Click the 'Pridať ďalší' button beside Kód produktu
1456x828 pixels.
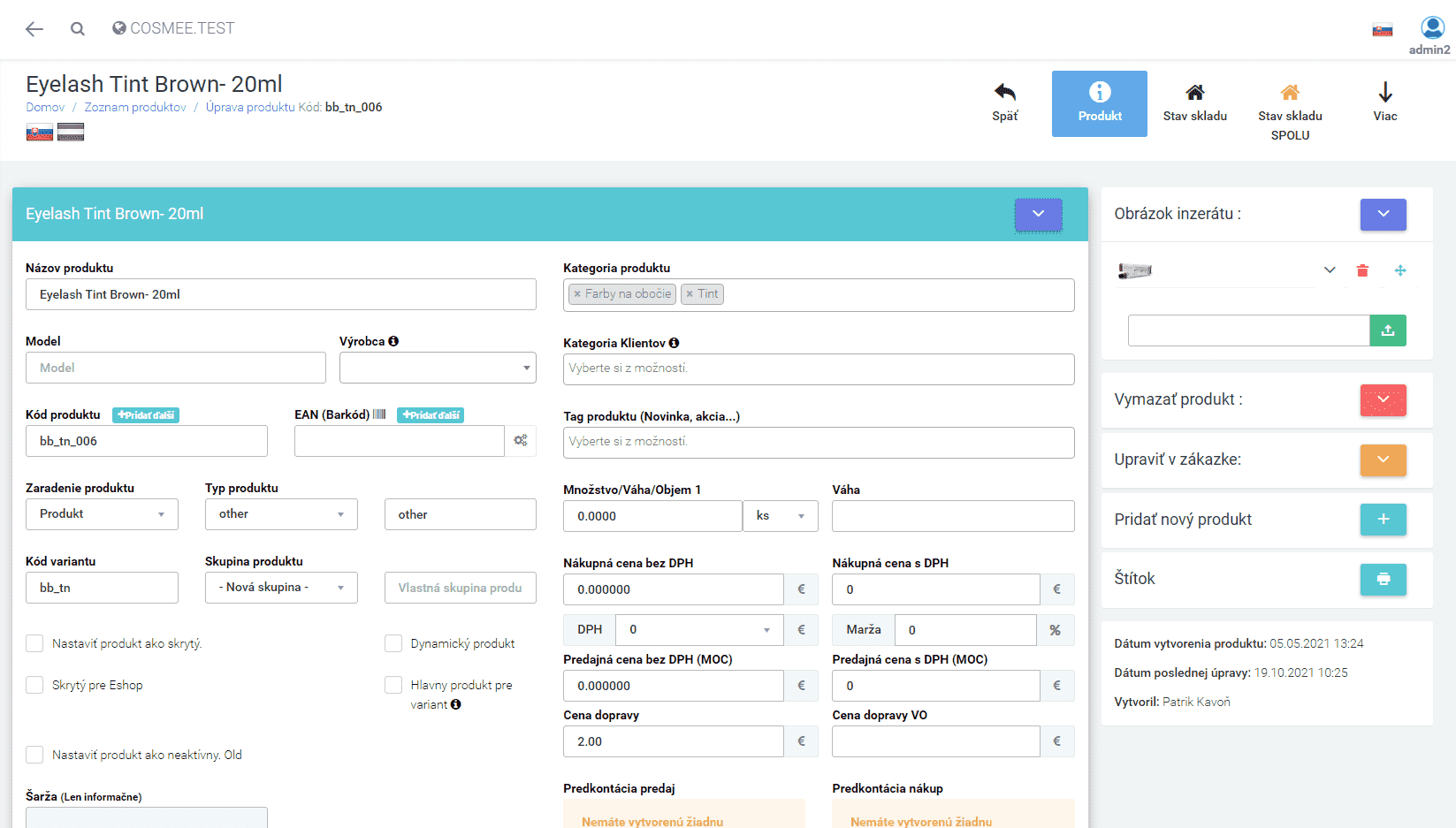click(x=146, y=415)
